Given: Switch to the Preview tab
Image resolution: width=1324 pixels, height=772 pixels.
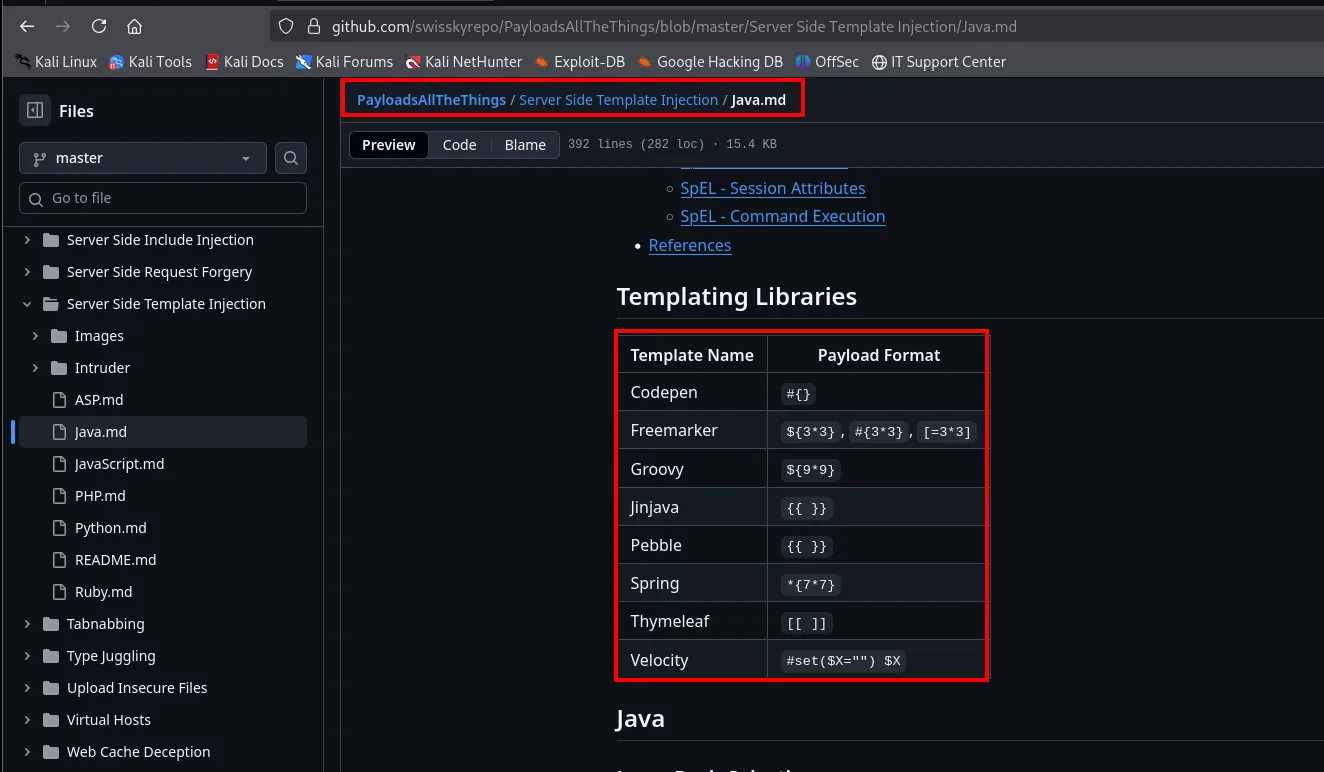Looking at the screenshot, I should [389, 145].
